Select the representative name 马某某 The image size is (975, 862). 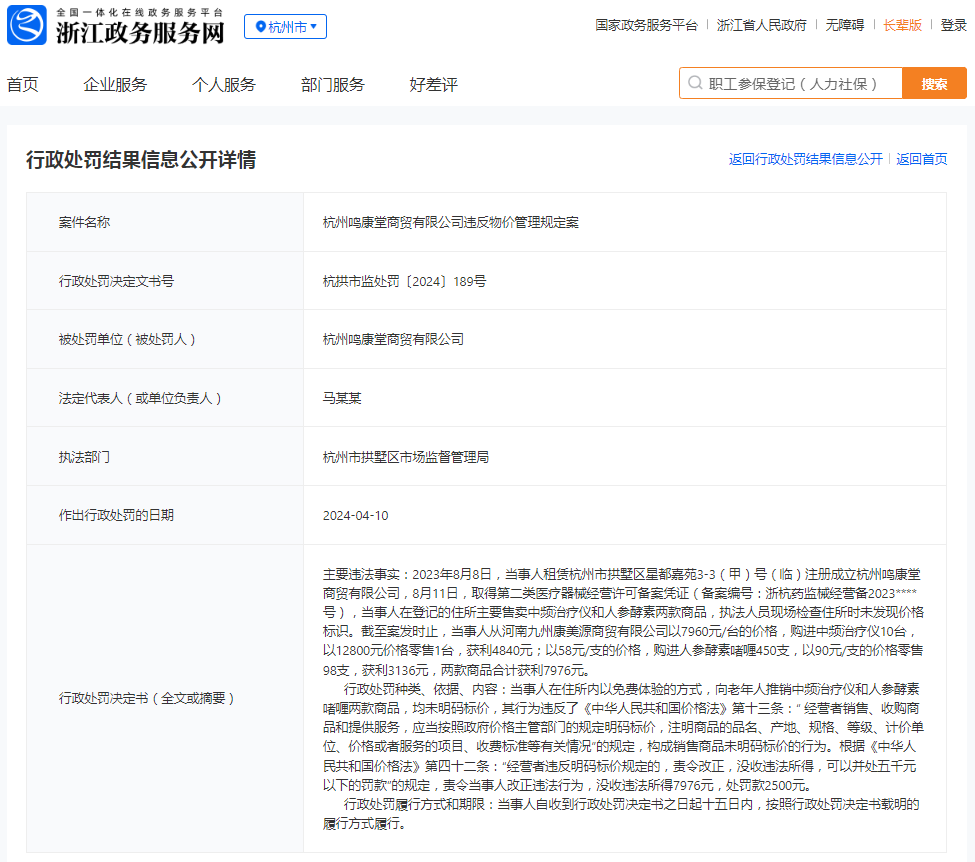click(x=342, y=398)
